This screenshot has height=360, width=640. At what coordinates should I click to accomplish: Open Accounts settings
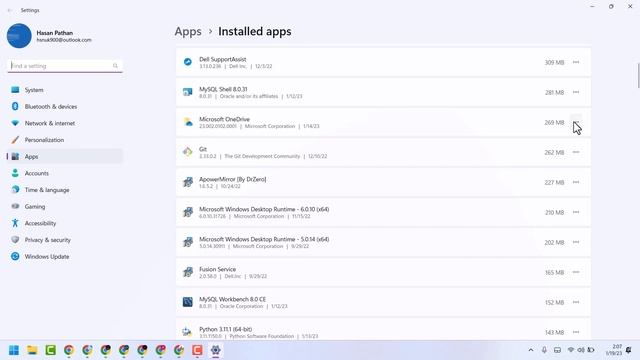tap(65, 173)
